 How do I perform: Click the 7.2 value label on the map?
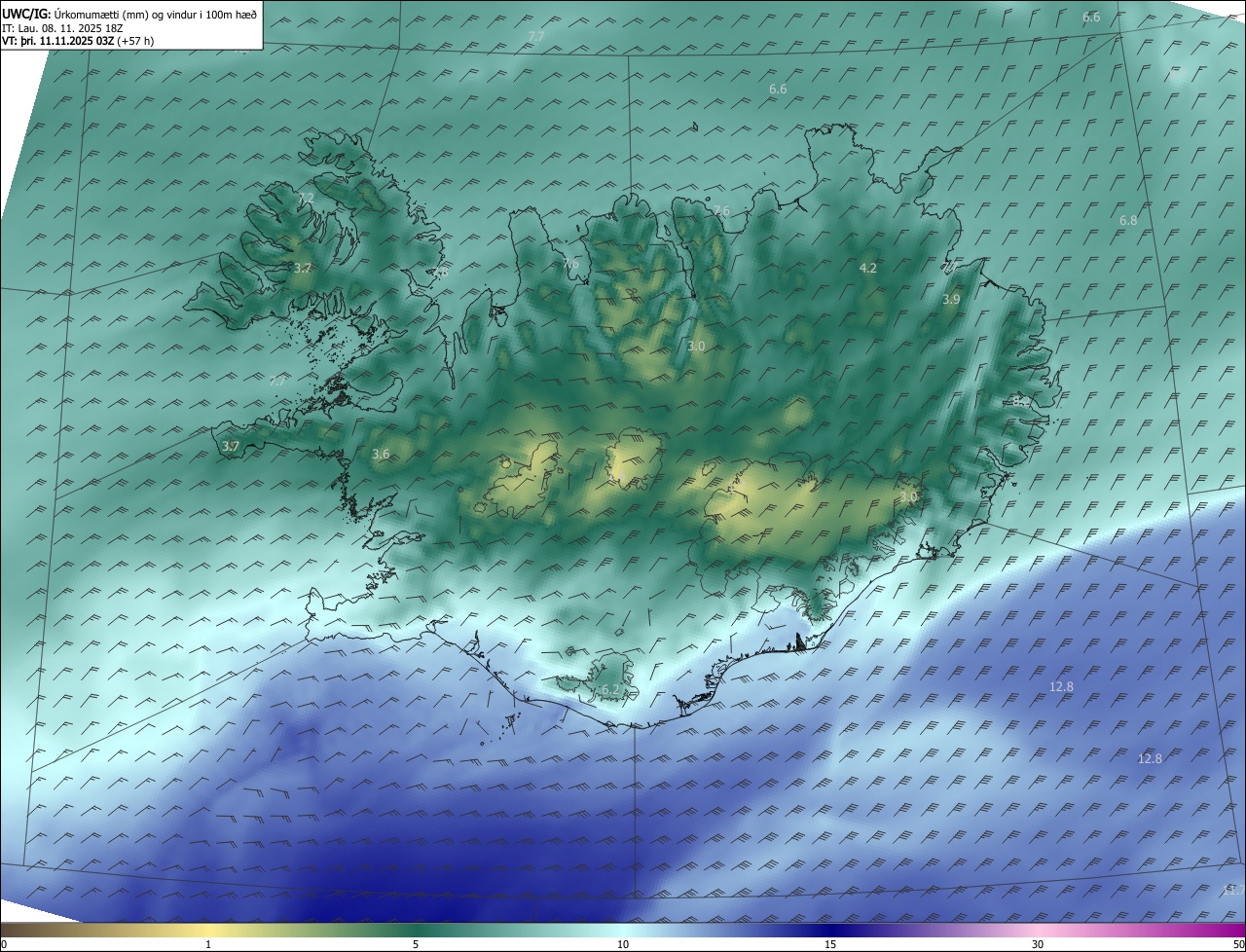tap(306, 198)
